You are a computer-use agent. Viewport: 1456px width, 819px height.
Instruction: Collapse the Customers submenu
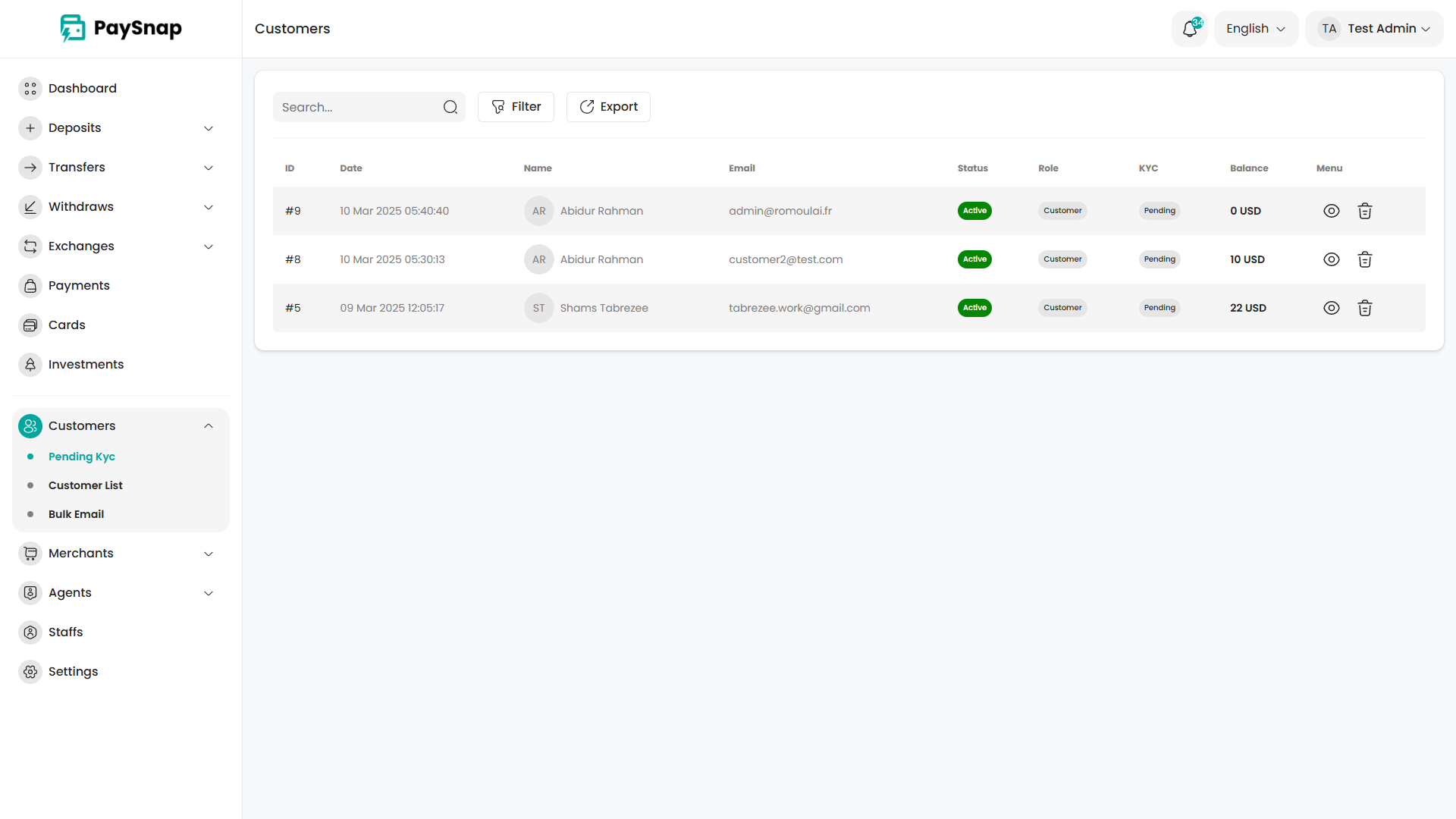(x=209, y=425)
